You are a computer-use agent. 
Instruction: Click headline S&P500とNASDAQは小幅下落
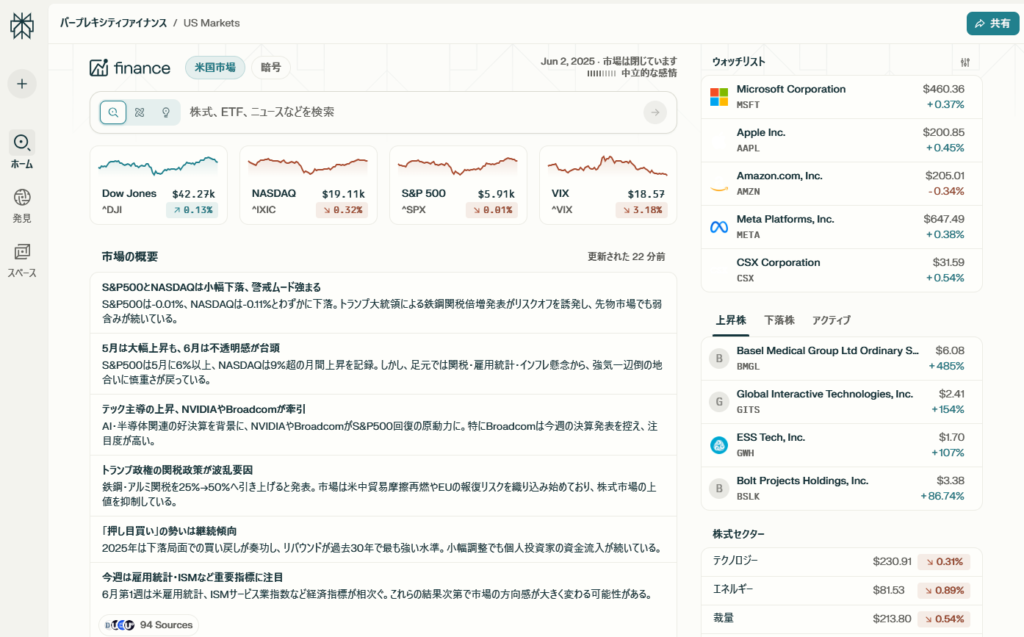211,287
